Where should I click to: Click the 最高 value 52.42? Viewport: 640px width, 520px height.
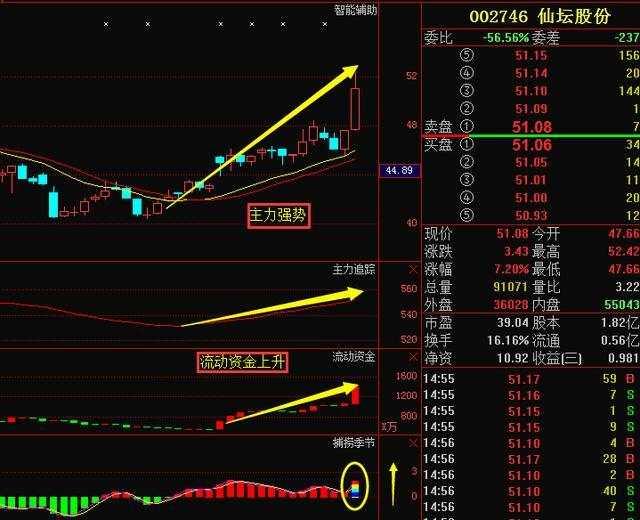tap(624, 251)
